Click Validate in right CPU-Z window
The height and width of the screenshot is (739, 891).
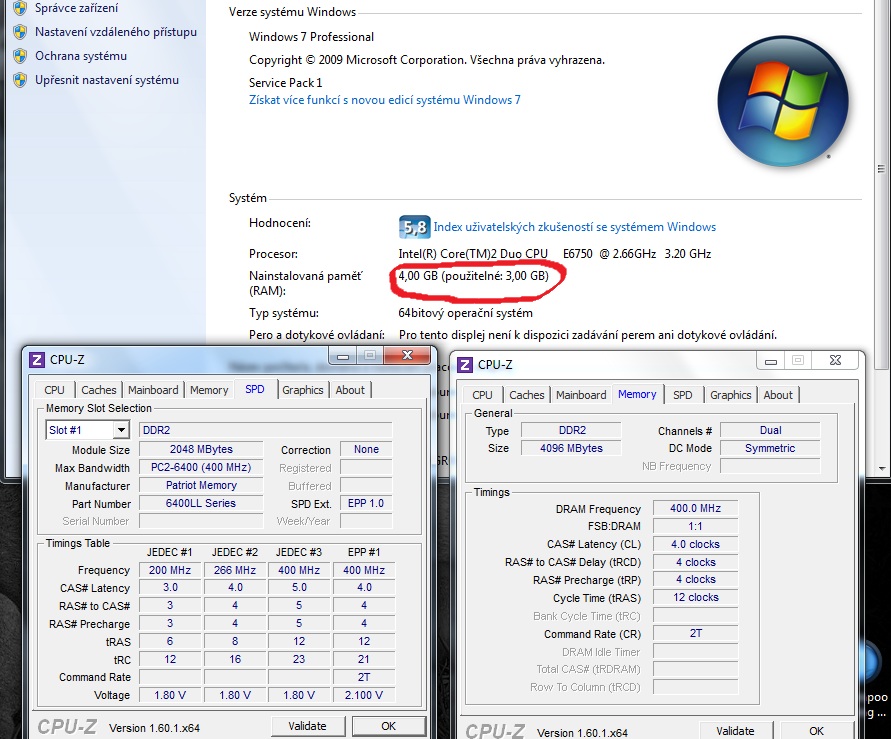click(735, 730)
